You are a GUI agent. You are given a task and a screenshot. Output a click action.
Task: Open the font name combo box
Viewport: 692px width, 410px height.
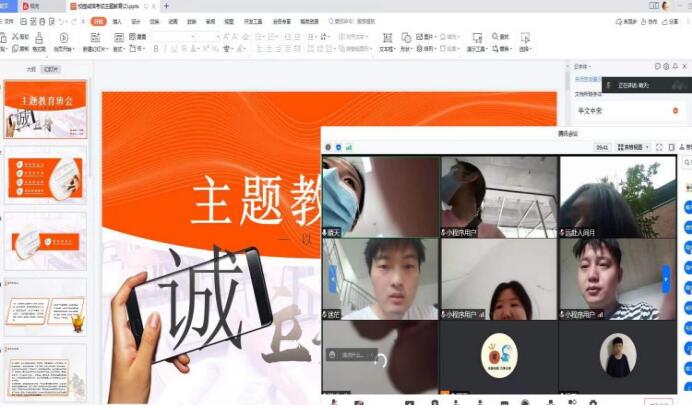click(174, 37)
